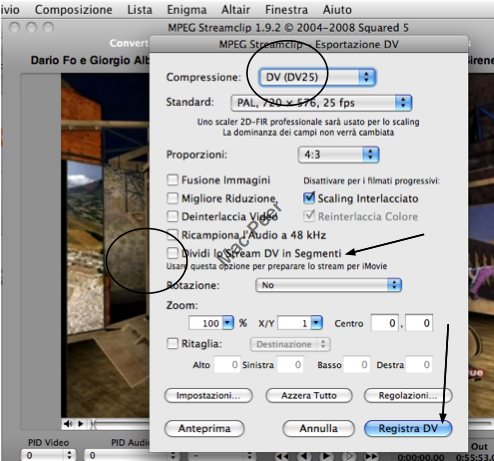
Task: Open the Standard PAL 720 x 576 dropdown
Action: [x=321, y=103]
